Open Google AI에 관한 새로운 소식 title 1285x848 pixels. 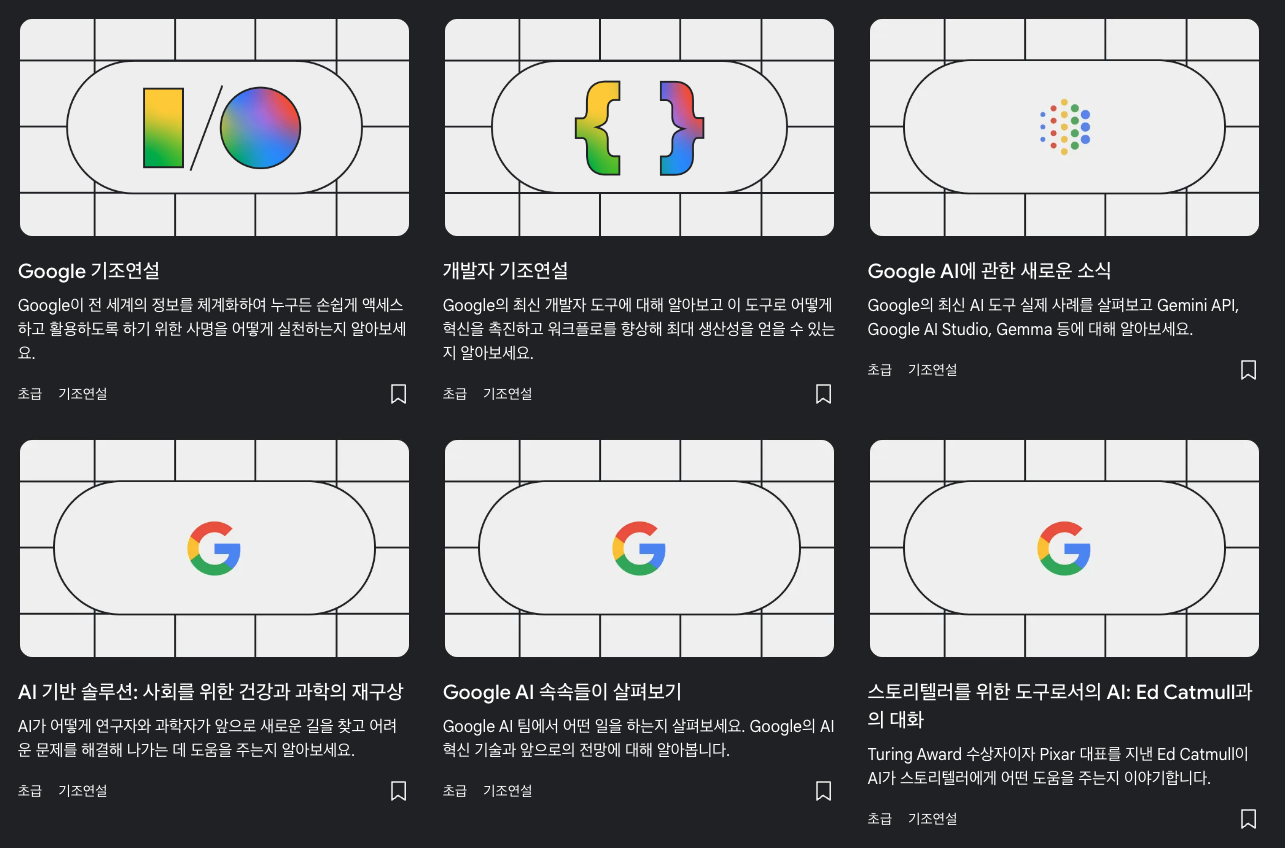989,271
